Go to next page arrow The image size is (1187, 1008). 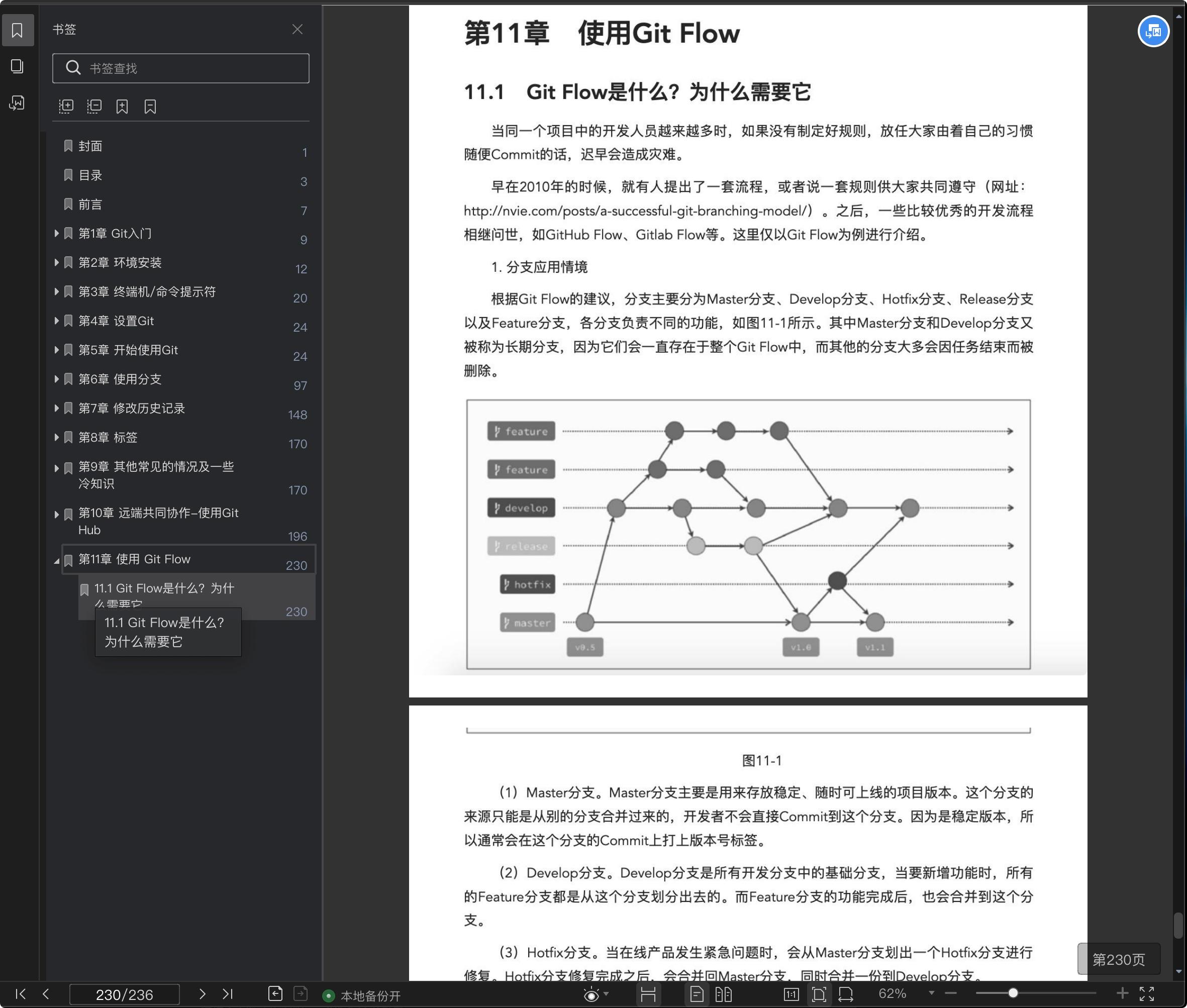[x=202, y=994]
